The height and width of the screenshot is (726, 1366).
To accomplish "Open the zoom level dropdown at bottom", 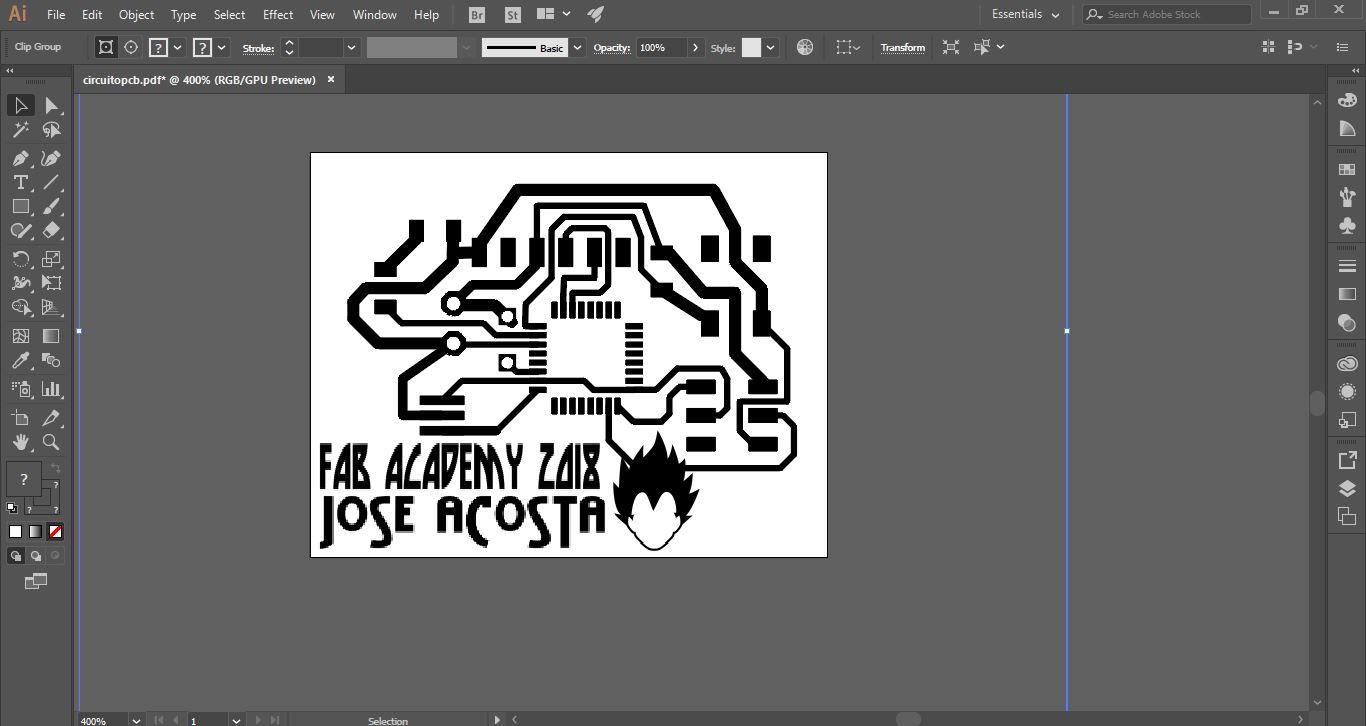I will (135, 720).
